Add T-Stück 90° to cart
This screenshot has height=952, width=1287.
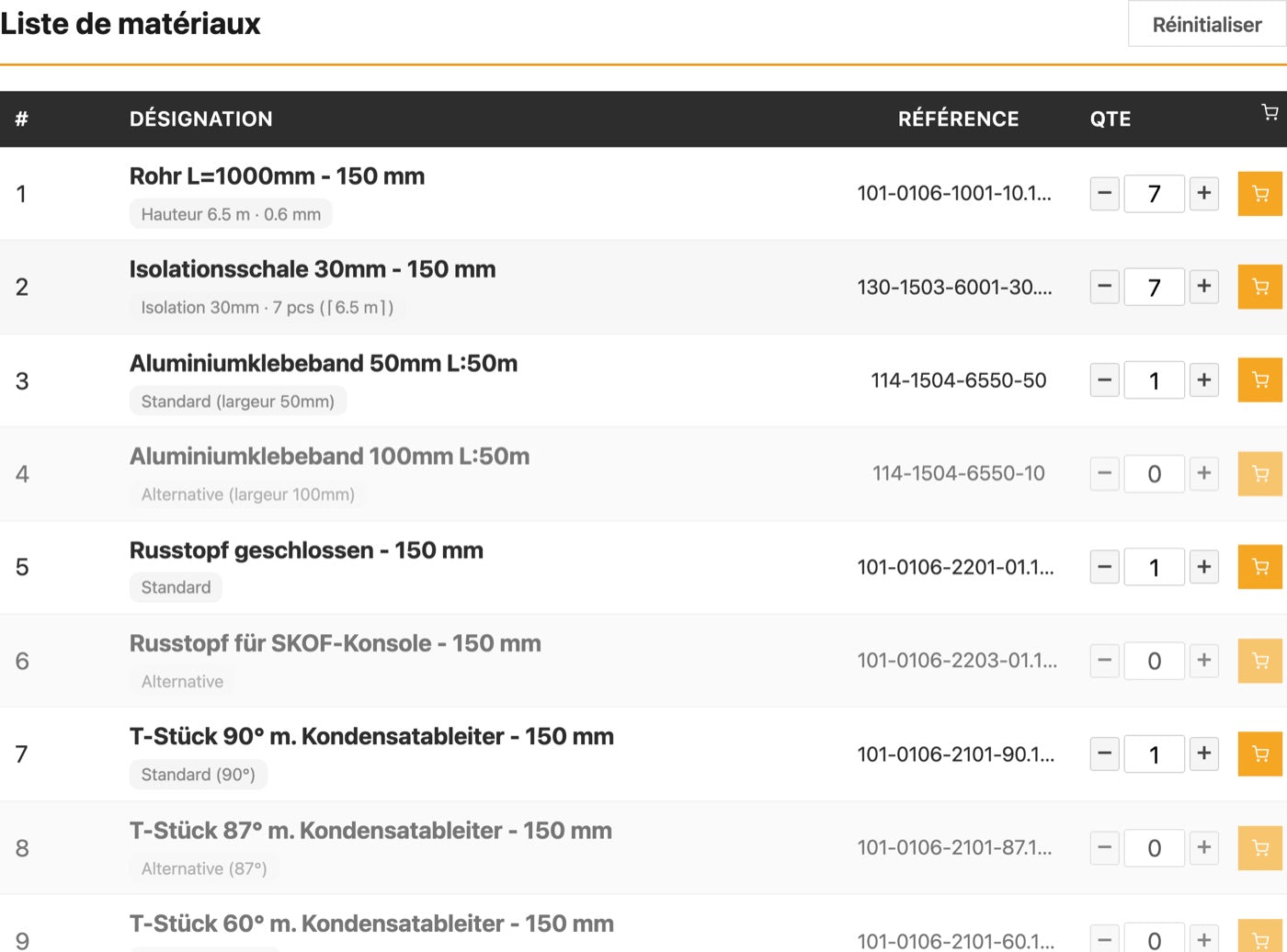click(1260, 754)
